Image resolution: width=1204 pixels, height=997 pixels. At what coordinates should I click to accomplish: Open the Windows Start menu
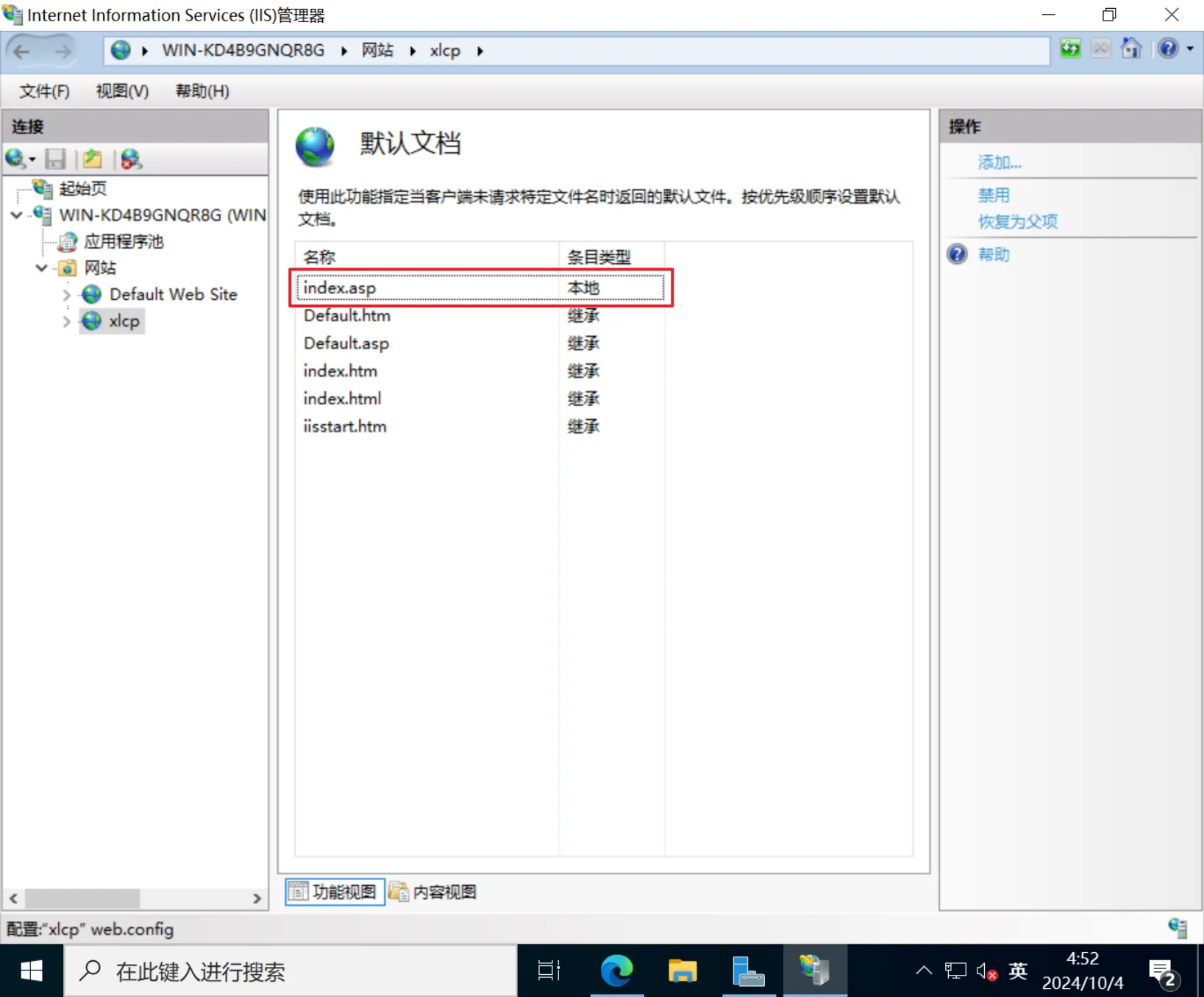pyautogui.click(x=32, y=971)
